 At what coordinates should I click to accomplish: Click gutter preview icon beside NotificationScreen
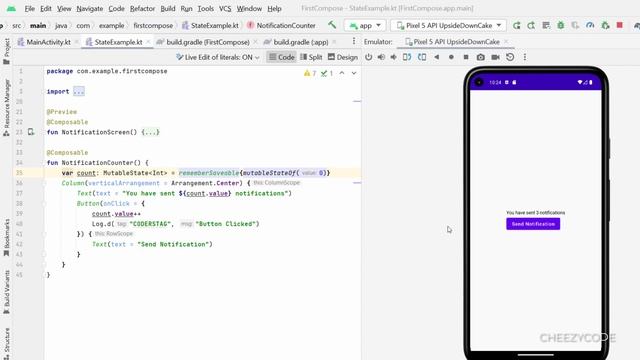pos(31,132)
